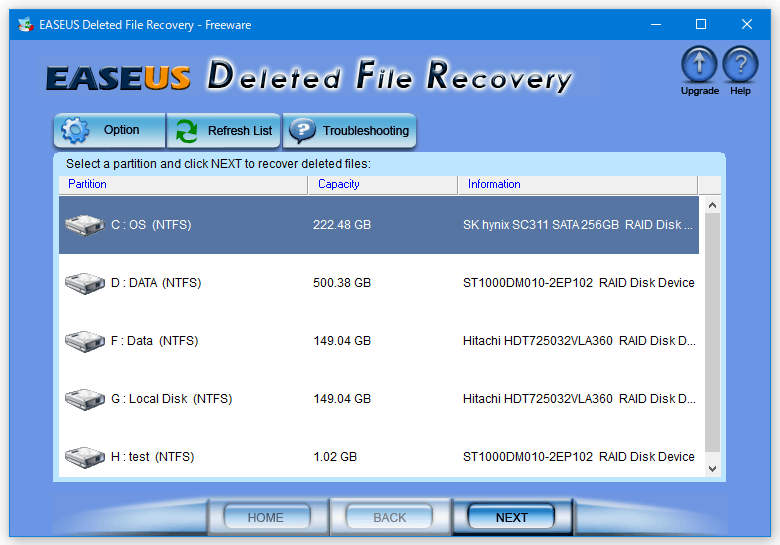Open the Troubleshooting button
The image size is (780, 545).
pyautogui.click(x=349, y=130)
